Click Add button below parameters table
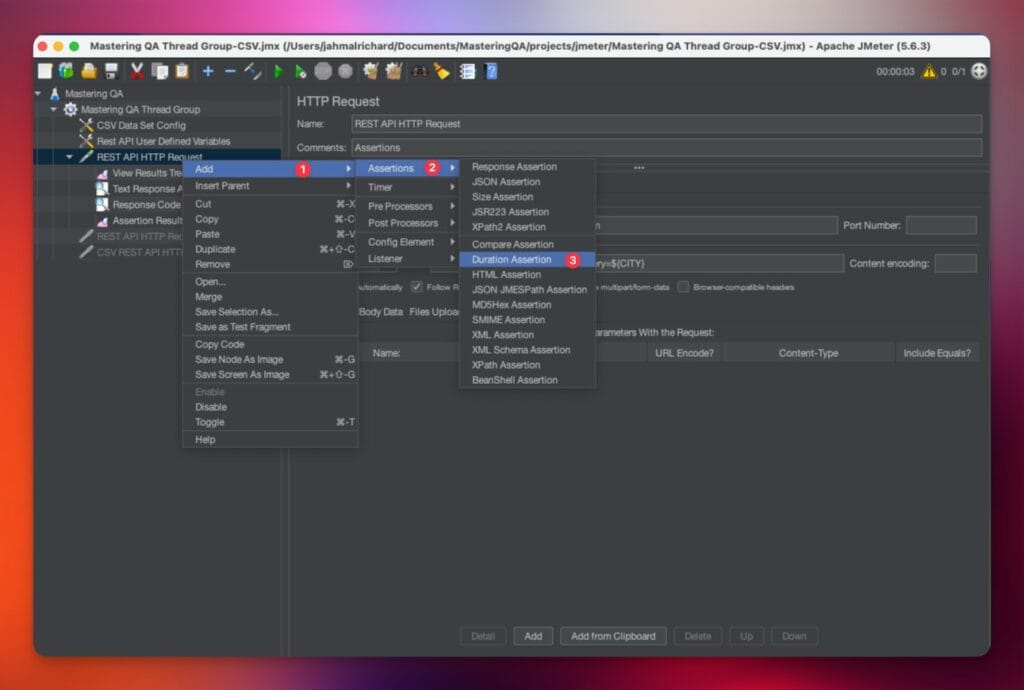The image size is (1024, 690). 533,636
